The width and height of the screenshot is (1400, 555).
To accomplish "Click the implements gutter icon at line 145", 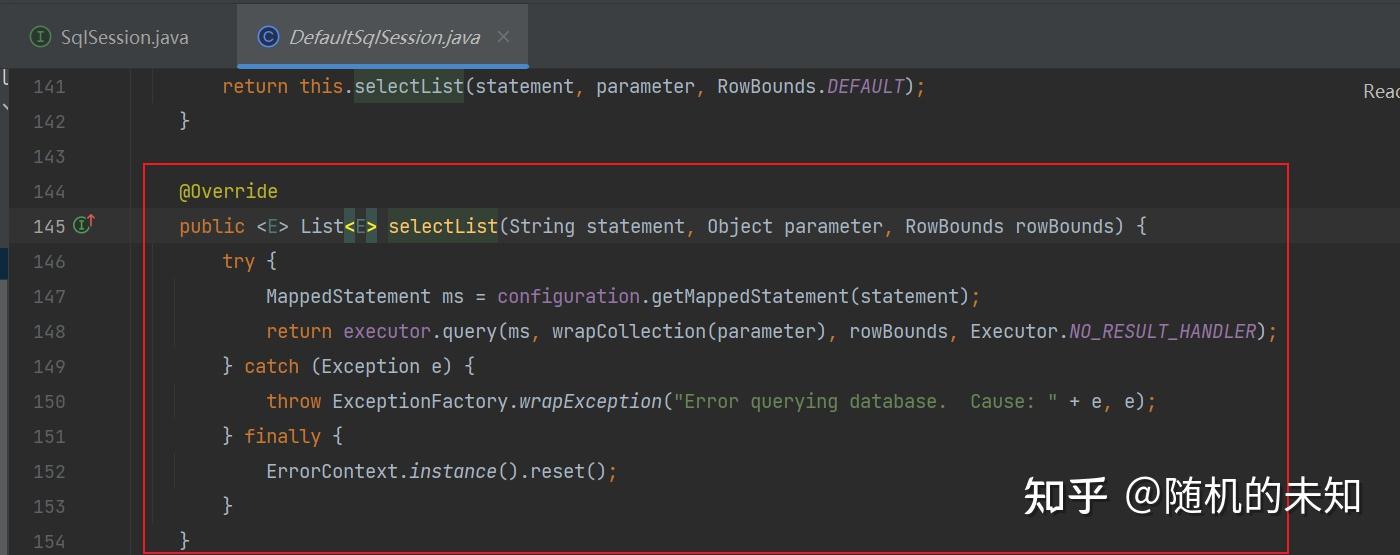I will (84, 225).
